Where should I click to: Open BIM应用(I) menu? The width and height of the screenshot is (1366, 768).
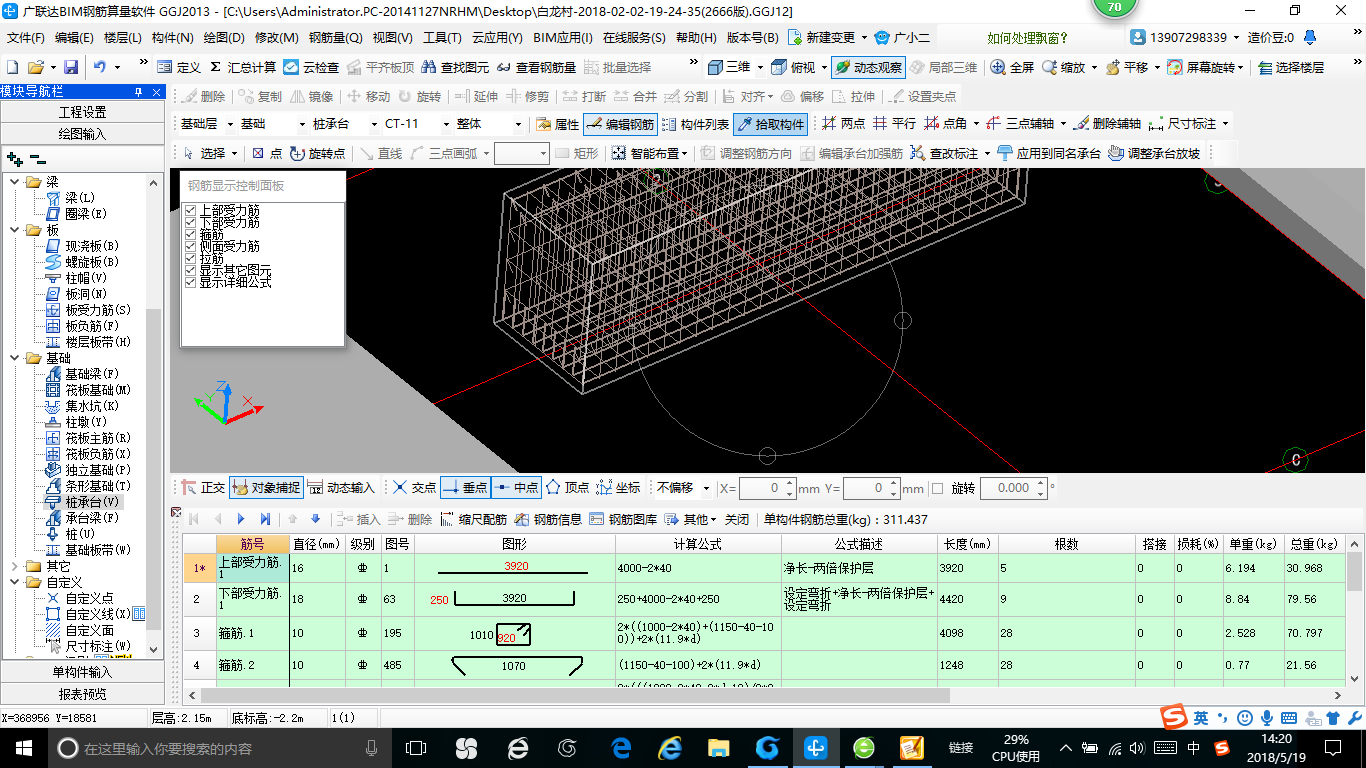[x=563, y=38]
